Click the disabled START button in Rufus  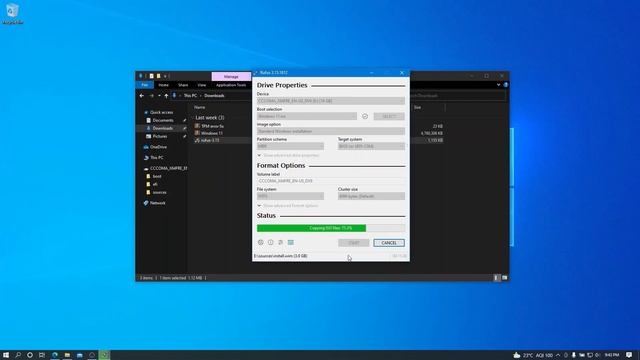click(353, 243)
